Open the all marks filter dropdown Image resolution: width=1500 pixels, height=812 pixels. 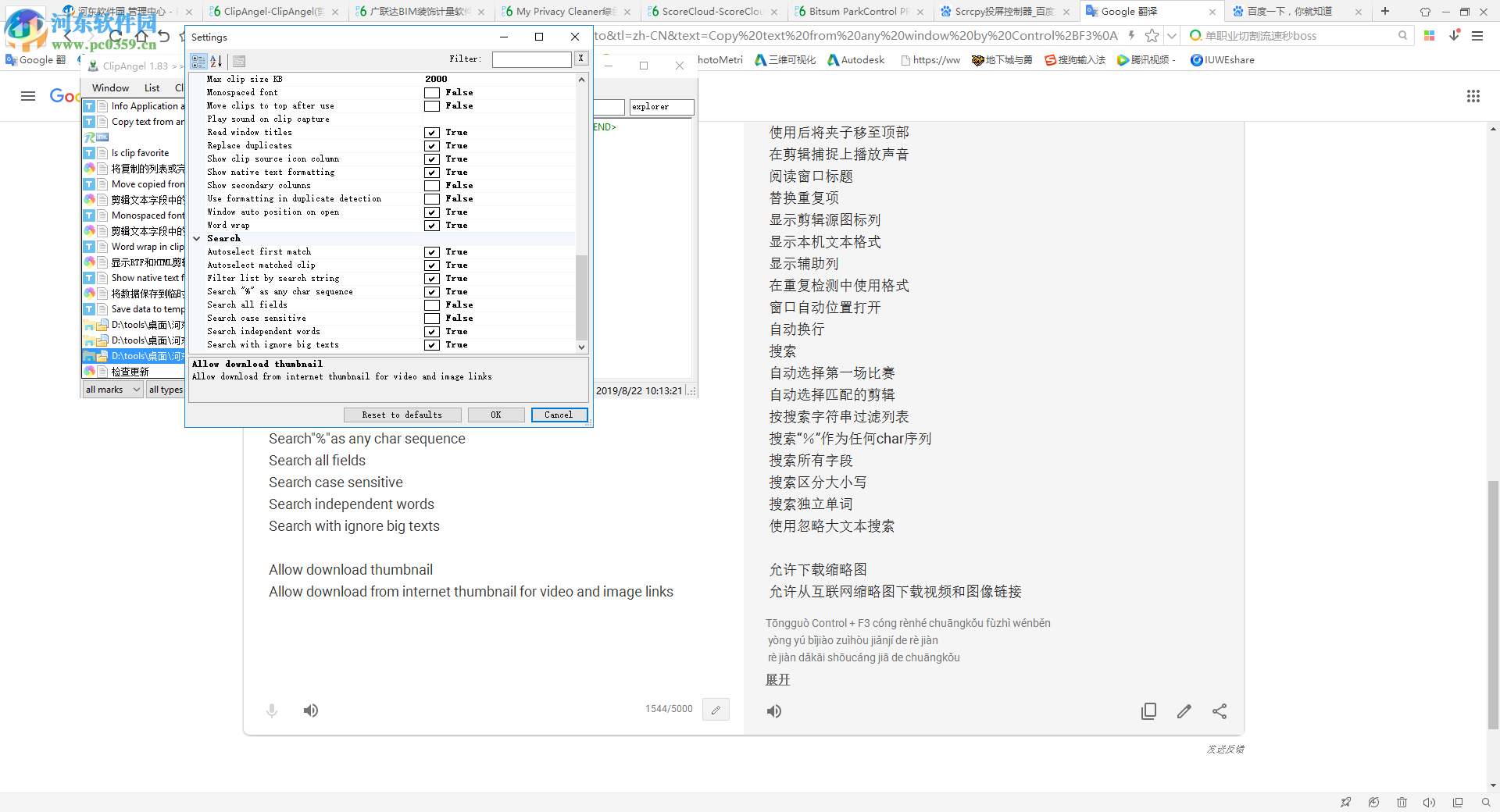click(x=112, y=389)
